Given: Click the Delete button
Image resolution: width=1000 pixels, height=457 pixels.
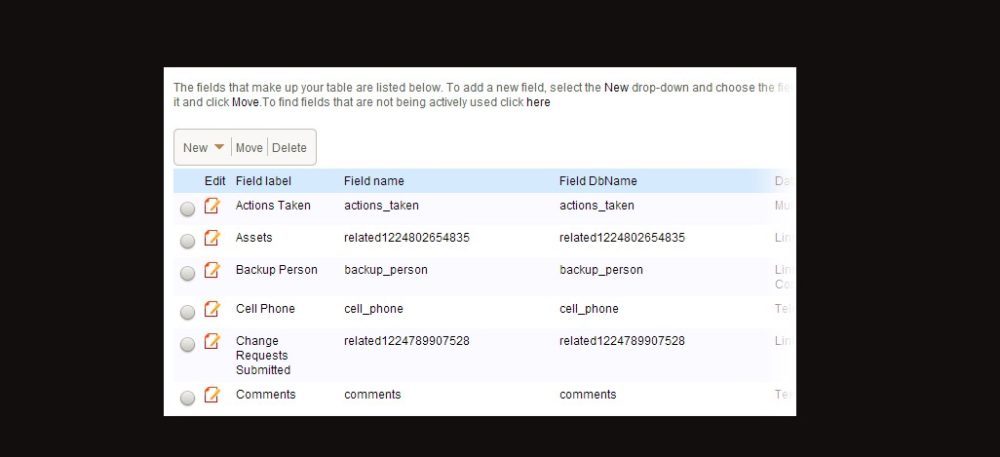Looking at the screenshot, I should tap(290, 148).
